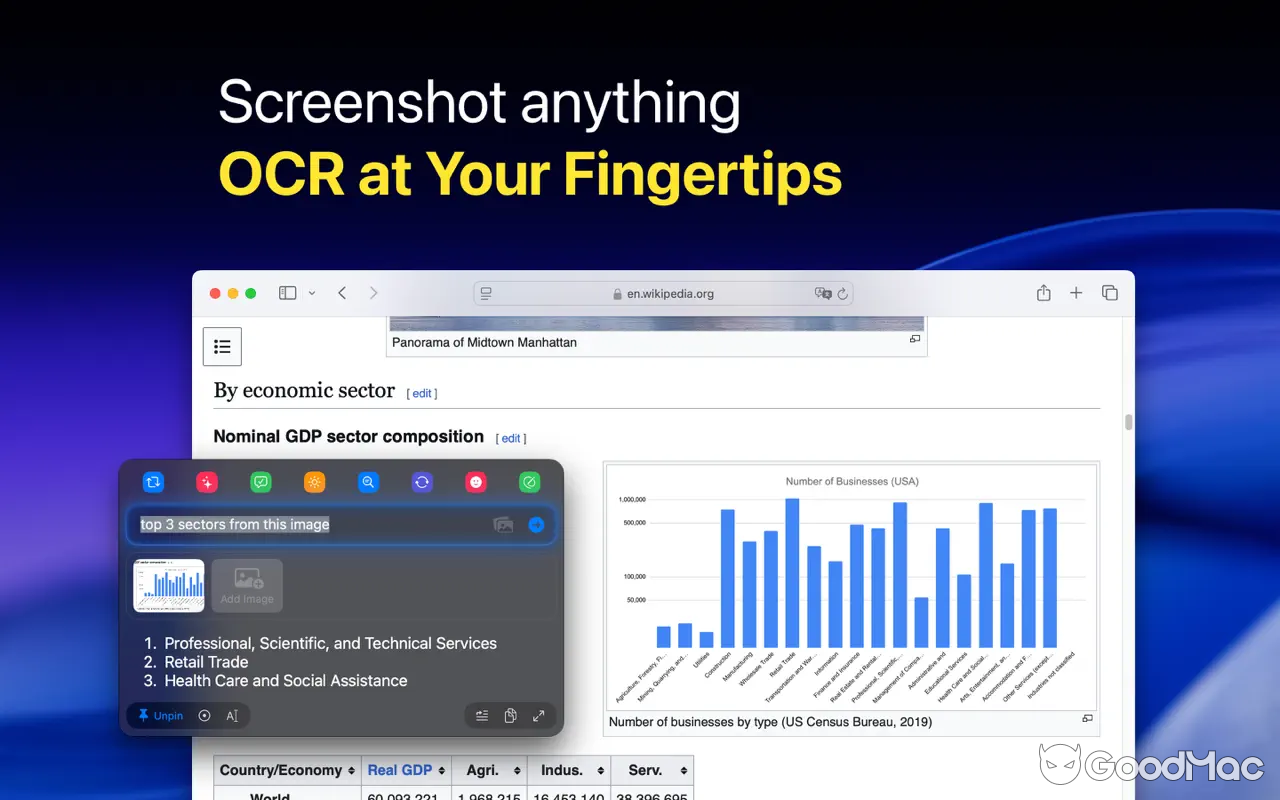Click the orange sun icon in the popup
Image resolution: width=1280 pixels, height=800 pixels.
[315, 482]
